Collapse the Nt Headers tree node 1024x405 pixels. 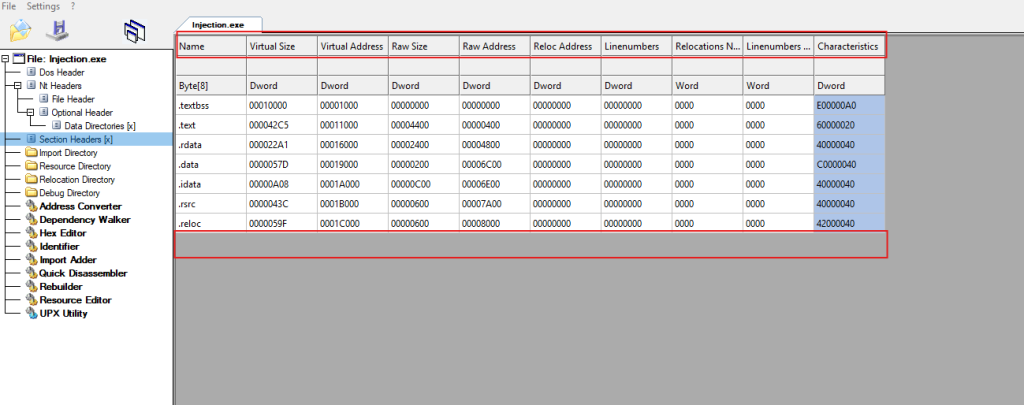(x=18, y=86)
